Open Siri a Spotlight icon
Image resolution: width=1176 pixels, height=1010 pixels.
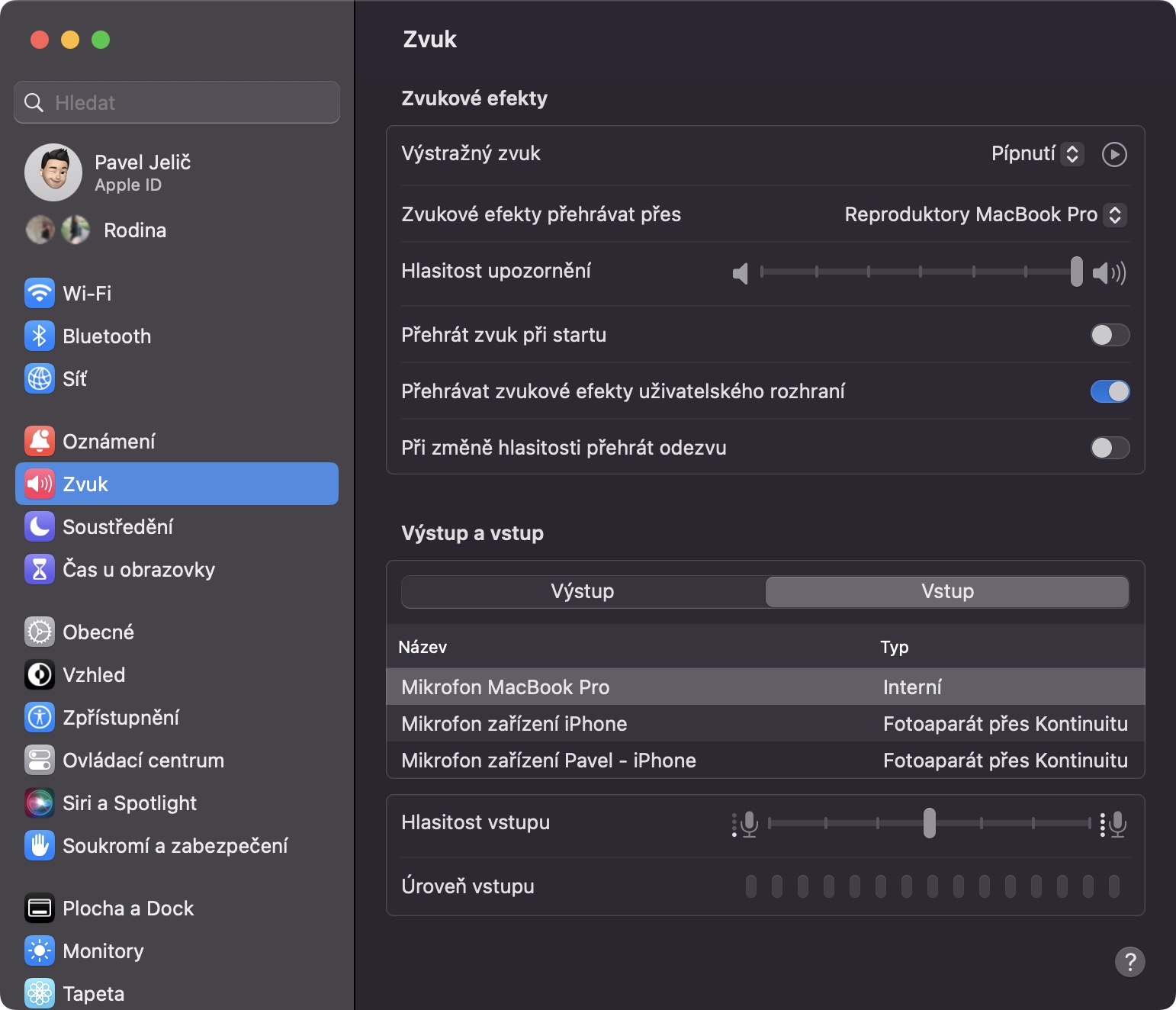(40, 803)
